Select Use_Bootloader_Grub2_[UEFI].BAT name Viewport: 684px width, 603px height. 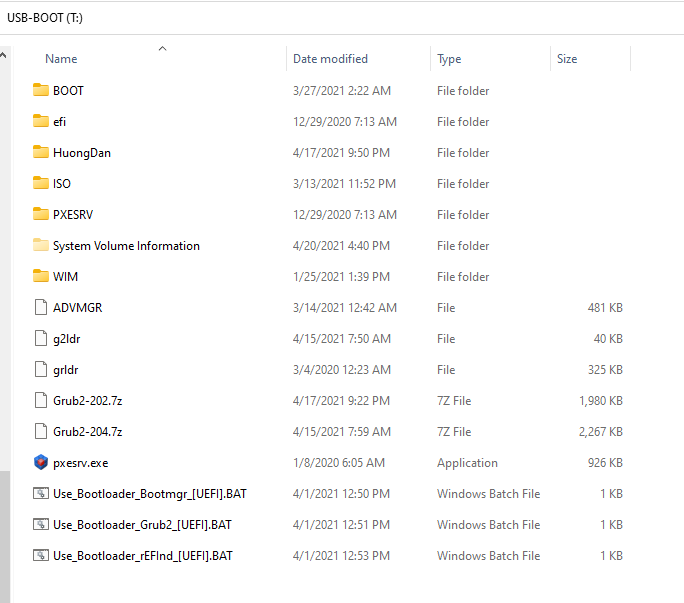[x=142, y=525]
